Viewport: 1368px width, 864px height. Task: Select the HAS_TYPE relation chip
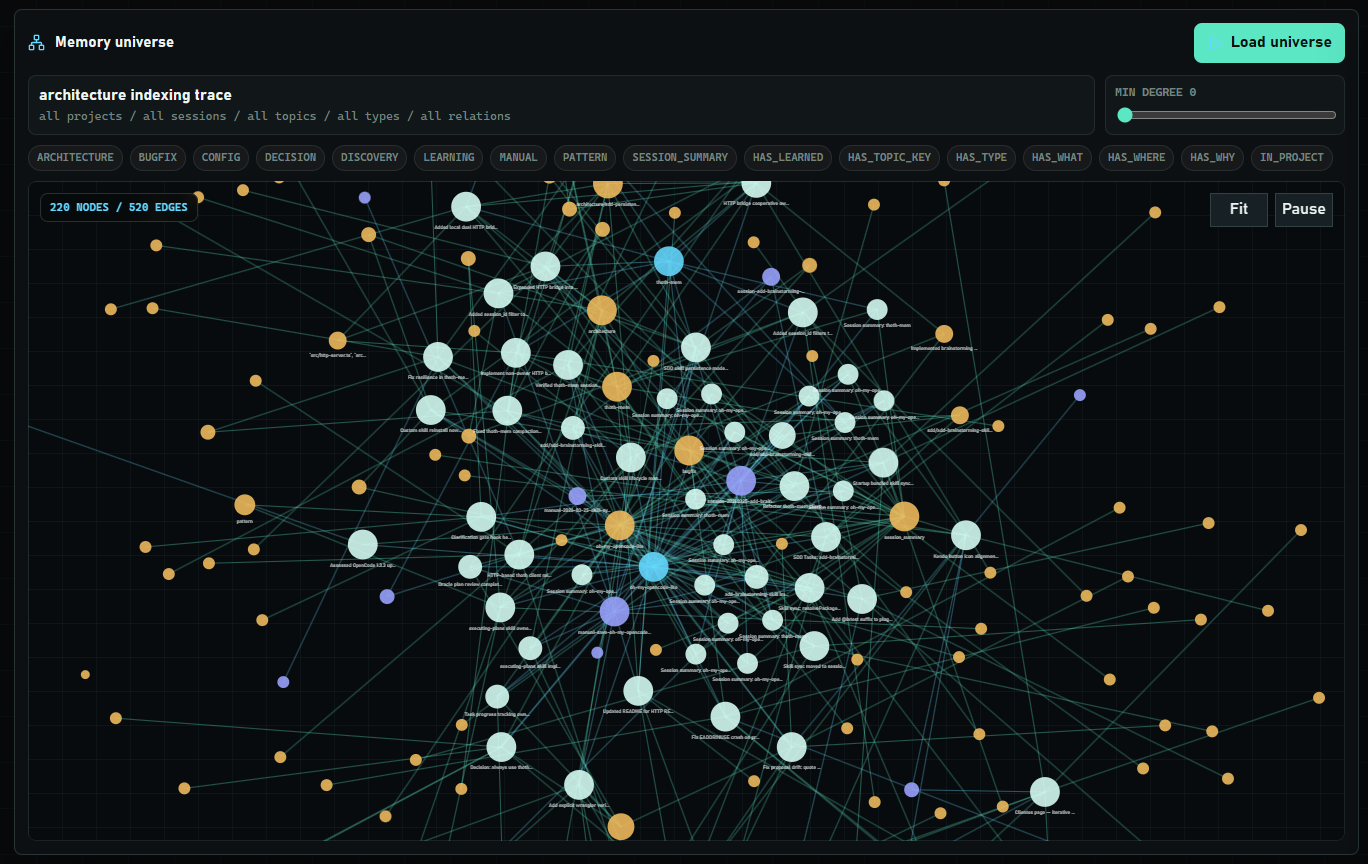[982, 157]
